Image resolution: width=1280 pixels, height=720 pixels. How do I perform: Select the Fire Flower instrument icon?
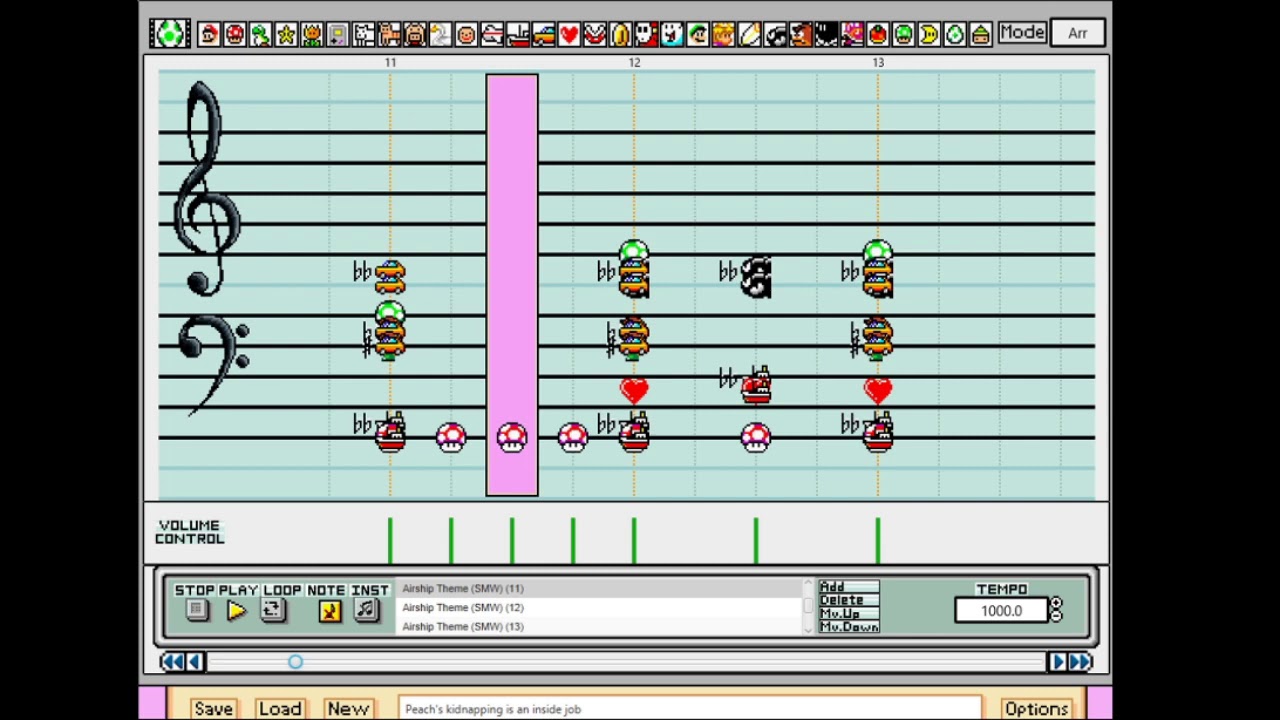click(x=312, y=35)
